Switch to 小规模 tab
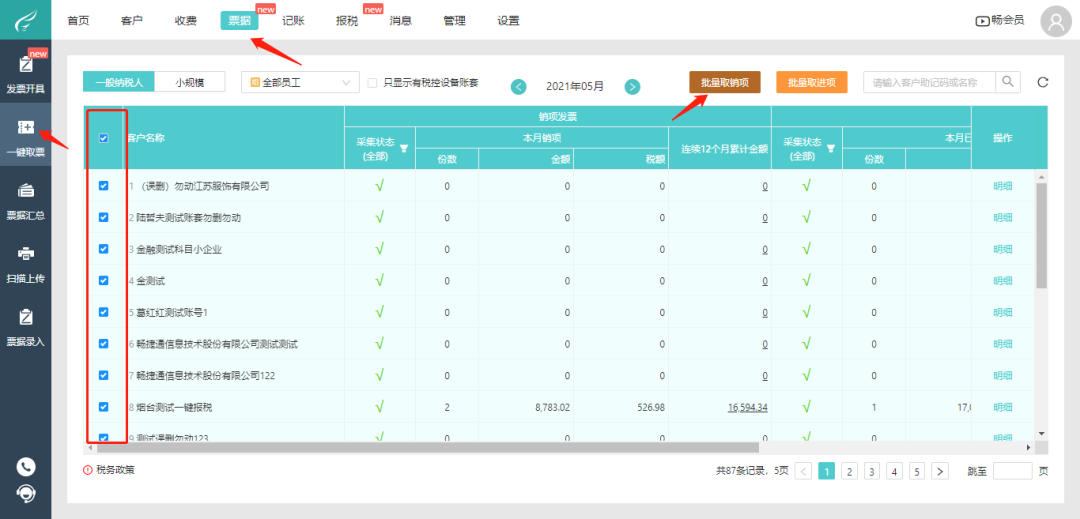 tap(189, 83)
